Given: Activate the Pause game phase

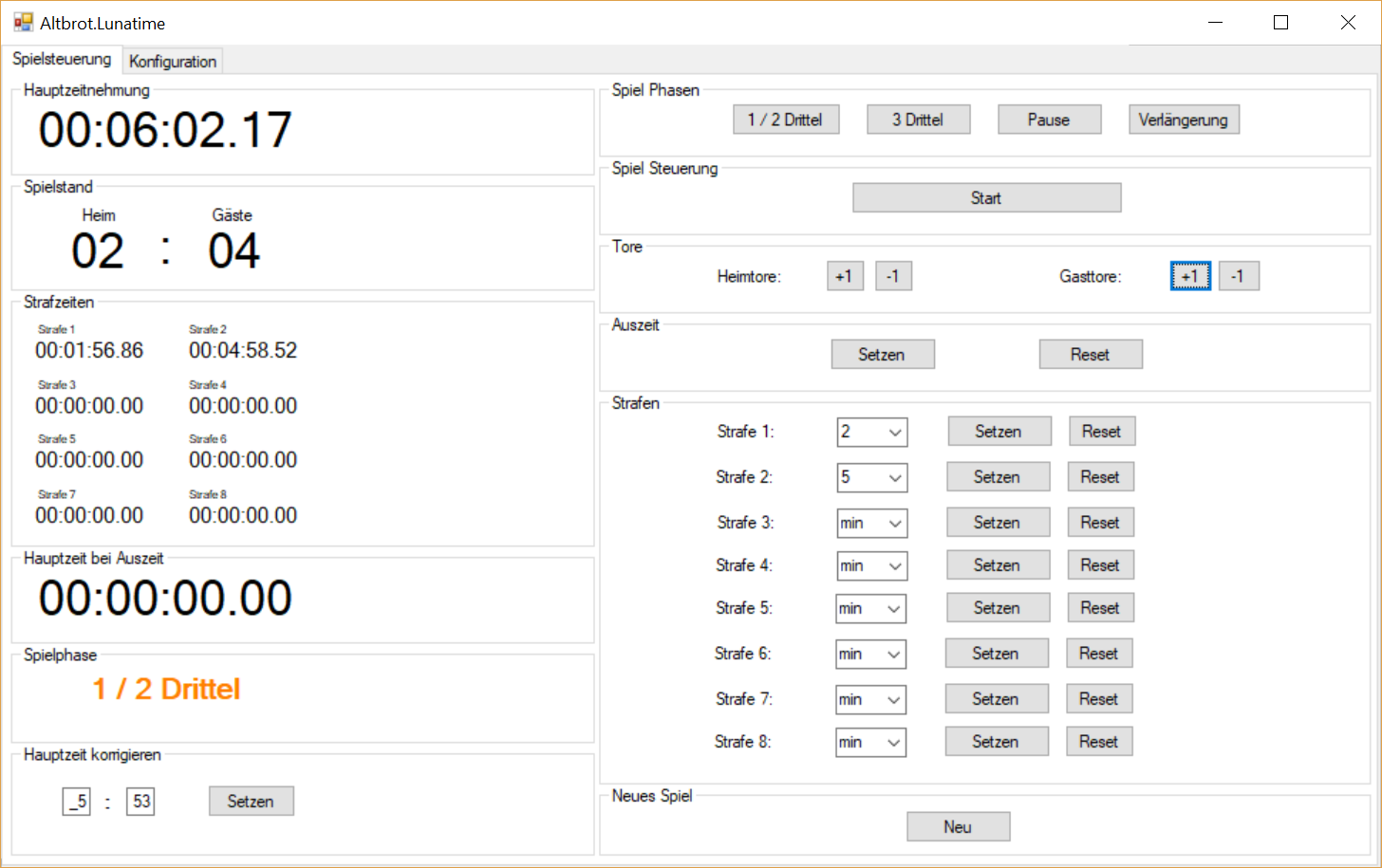Looking at the screenshot, I should click(1049, 120).
